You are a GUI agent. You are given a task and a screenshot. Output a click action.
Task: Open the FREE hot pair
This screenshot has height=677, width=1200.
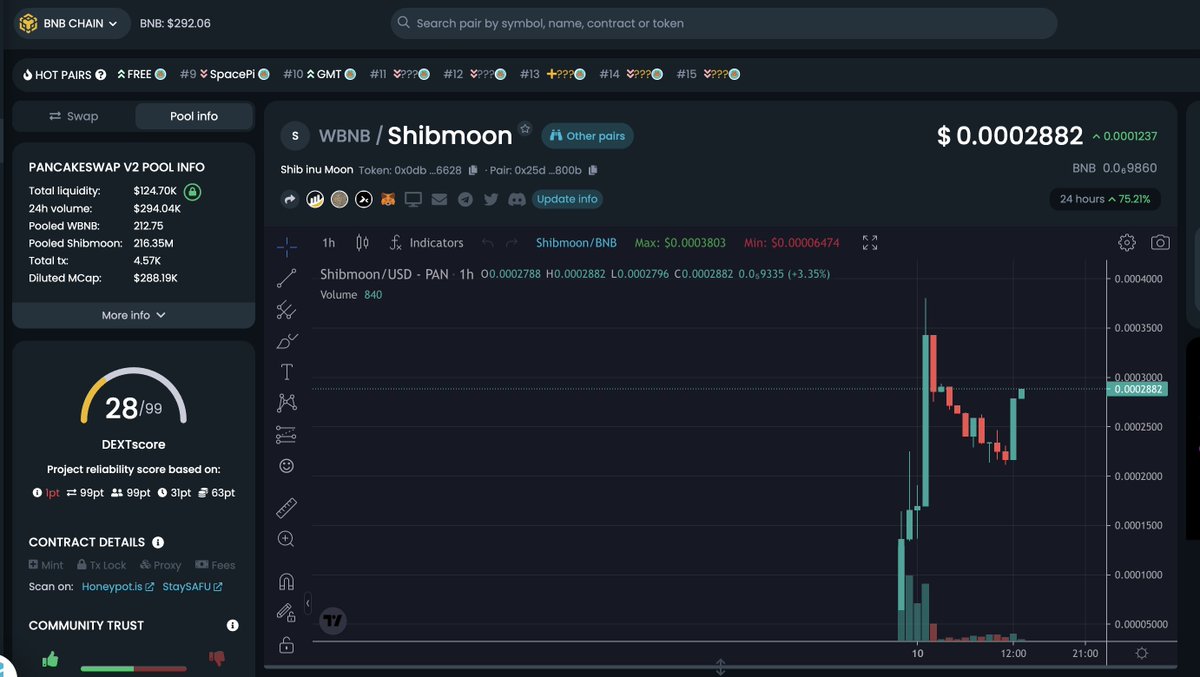click(141, 74)
